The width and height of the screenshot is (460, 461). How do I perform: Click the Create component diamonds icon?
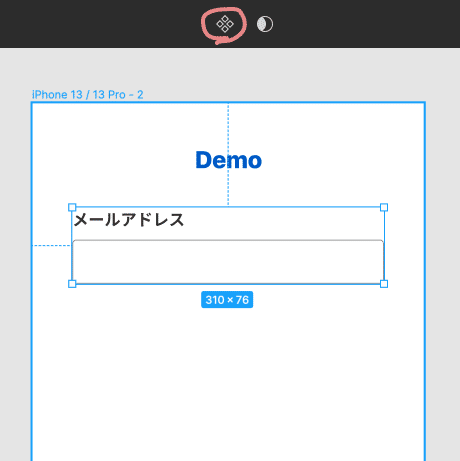tap(225, 24)
